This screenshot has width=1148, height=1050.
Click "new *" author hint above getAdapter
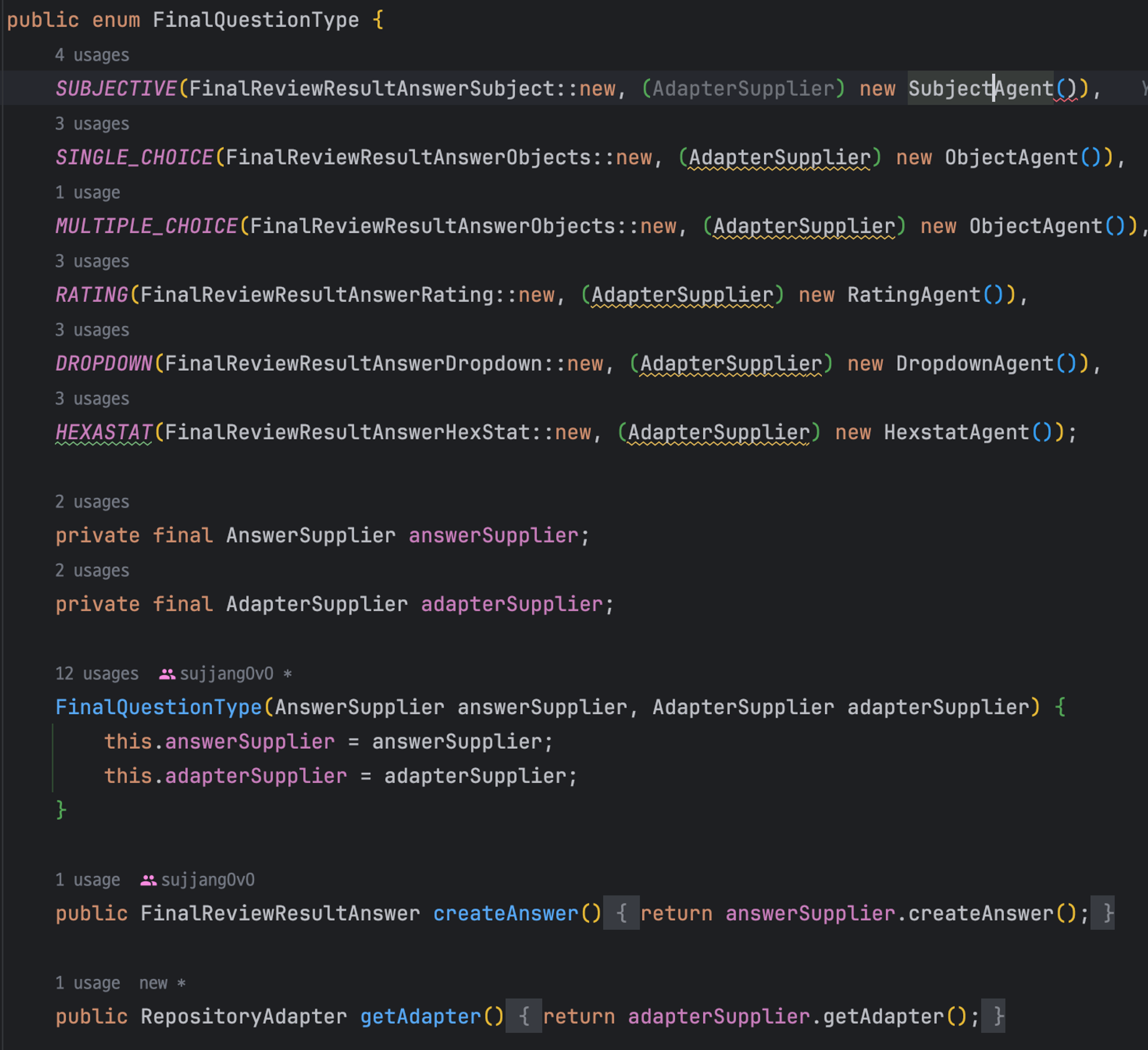coord(162,983)
